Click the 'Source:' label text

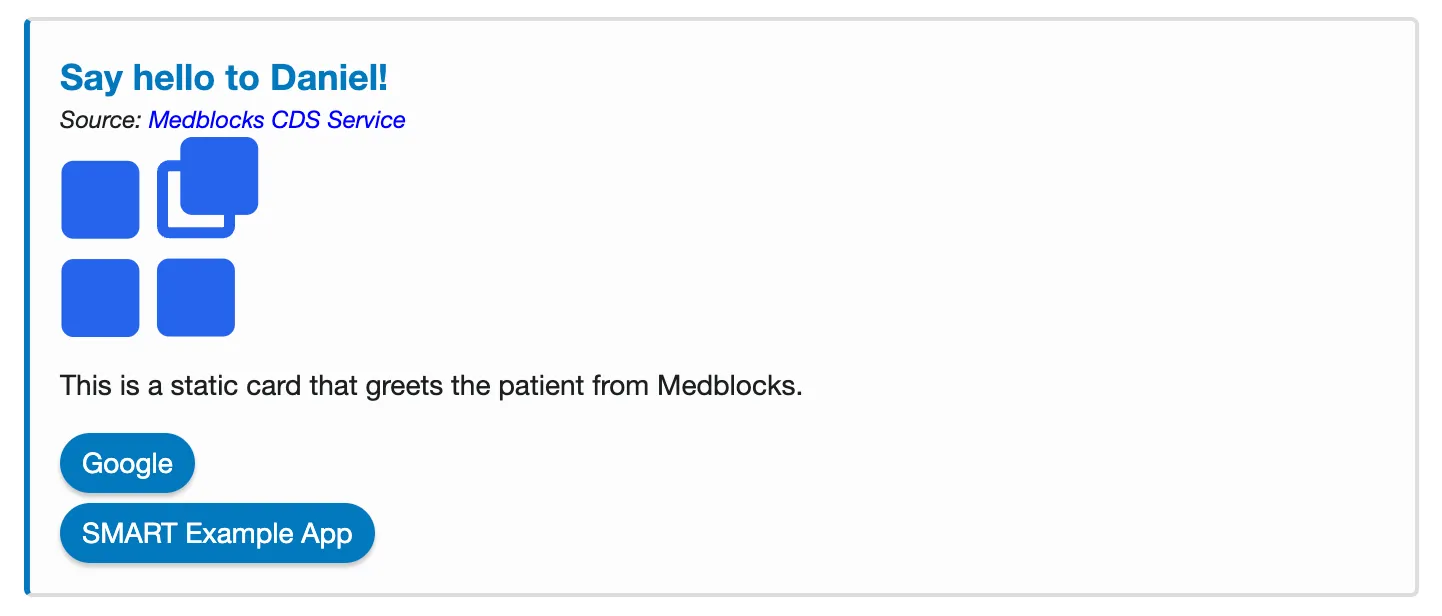click(x=98, y=120)
